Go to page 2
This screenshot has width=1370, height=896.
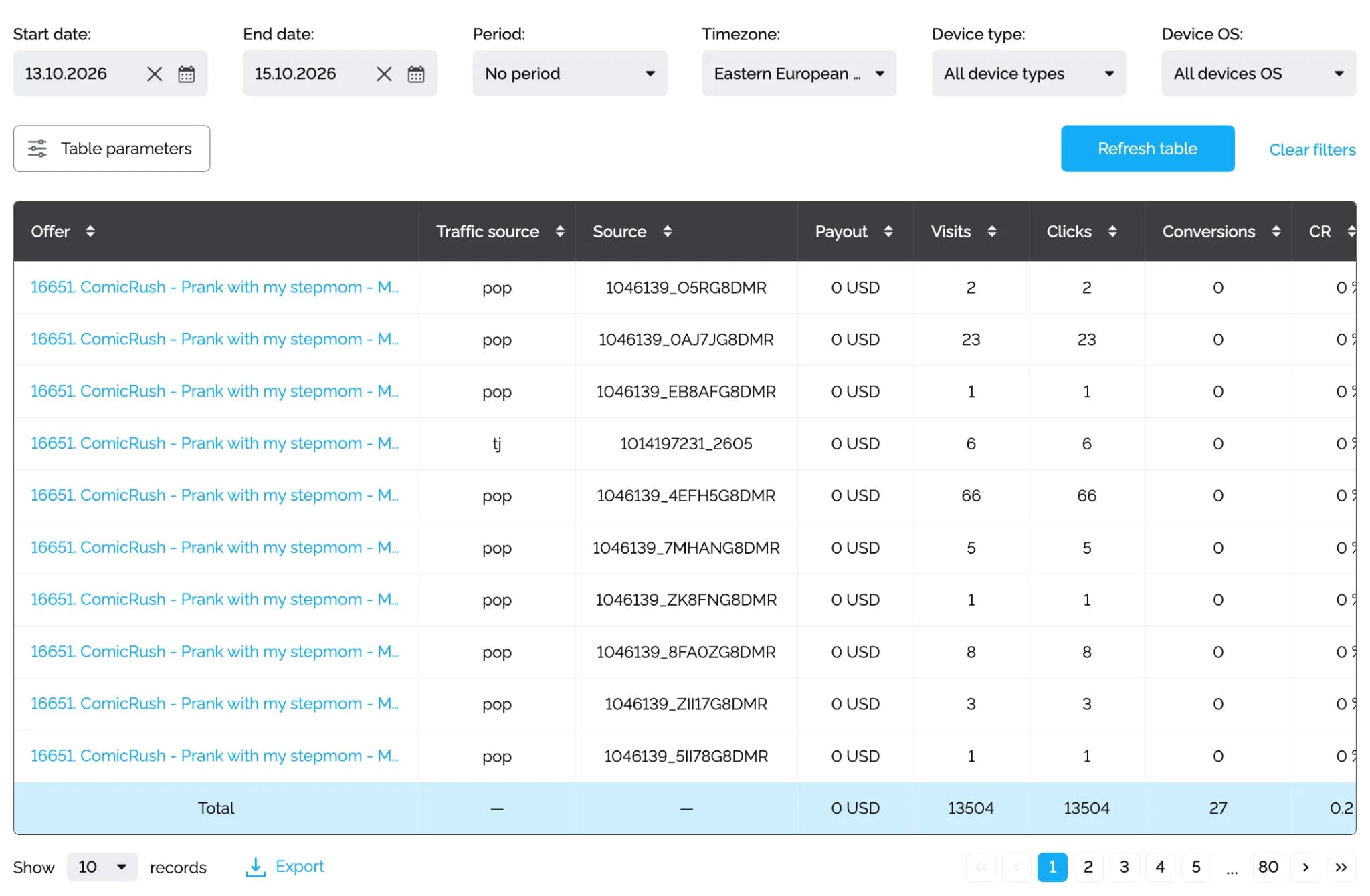click(1088, 867)
